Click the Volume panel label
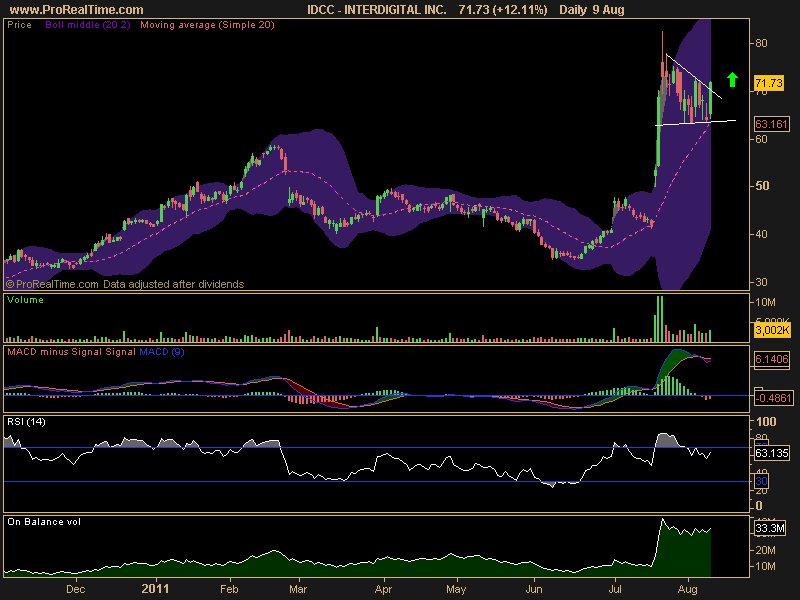The image size is (800, 600). coord(26,300)
